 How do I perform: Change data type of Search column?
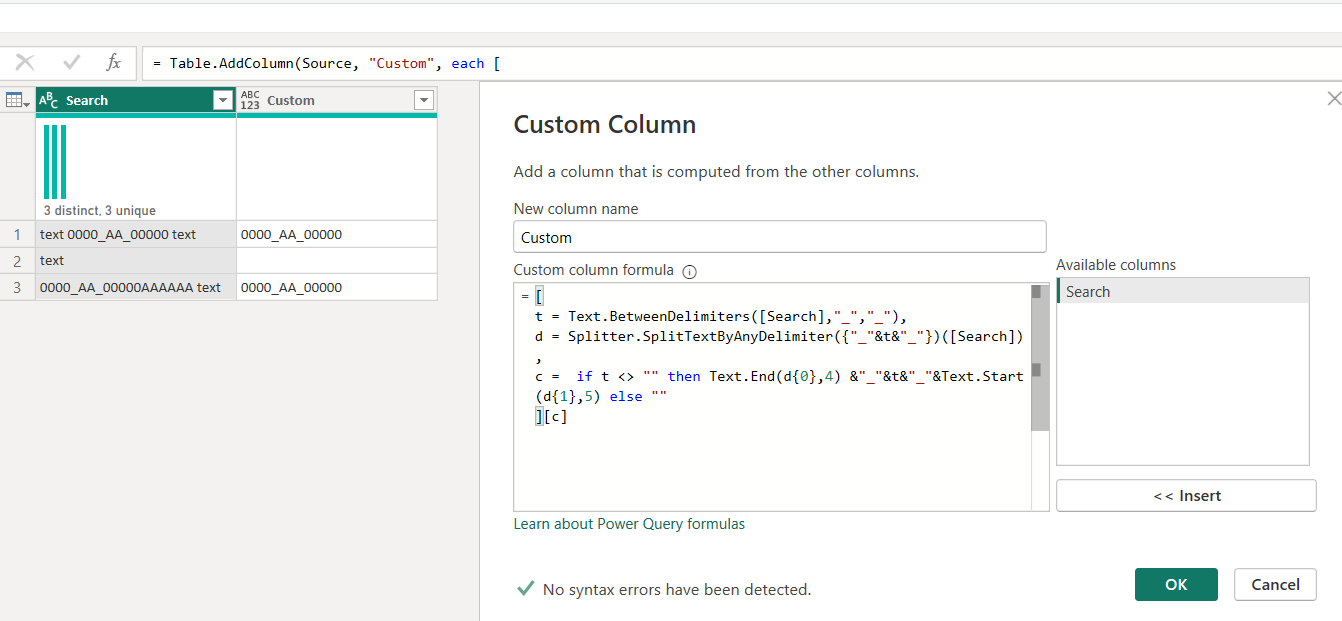coord(48,100)
